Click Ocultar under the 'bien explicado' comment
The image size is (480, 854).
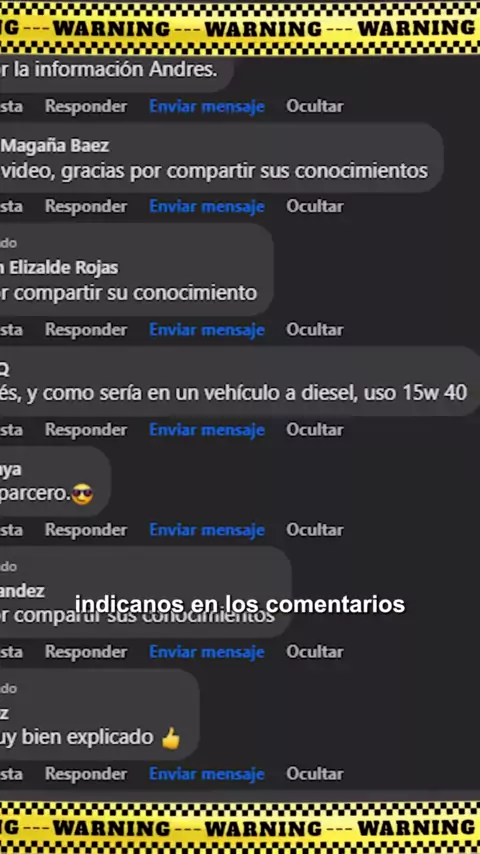(x=314, y=774)
